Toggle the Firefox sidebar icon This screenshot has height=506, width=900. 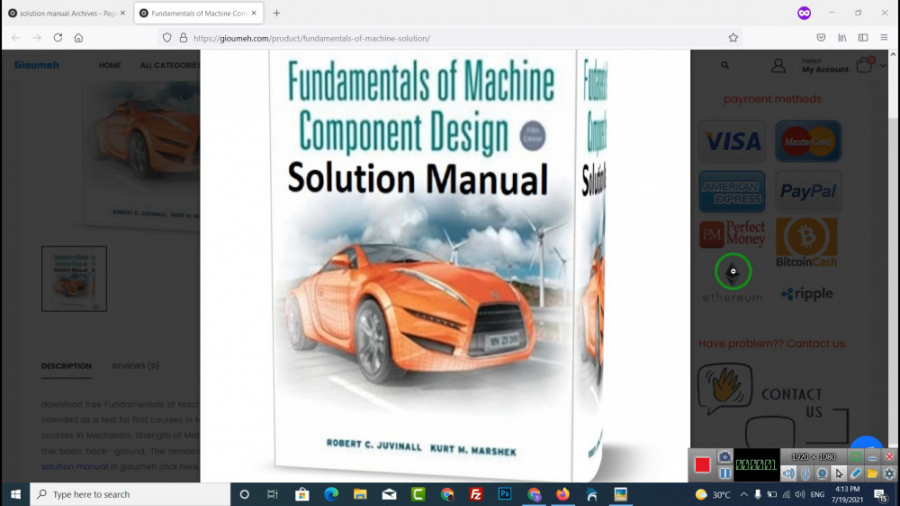point(863,38)
